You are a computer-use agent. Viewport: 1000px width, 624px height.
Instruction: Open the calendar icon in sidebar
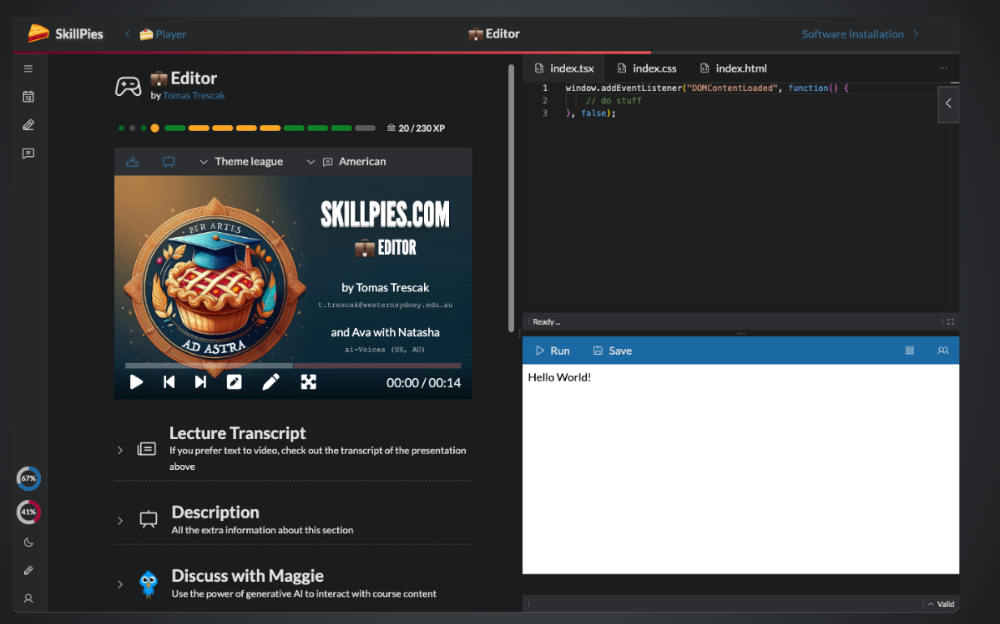point(28,97)
